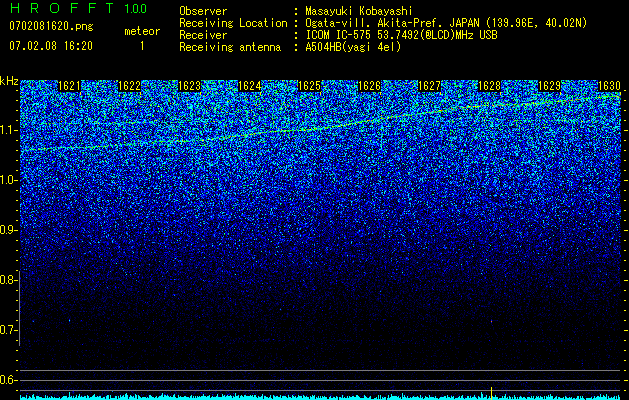
Task: Click the meteor count value 1
Action: pos(142,46)
